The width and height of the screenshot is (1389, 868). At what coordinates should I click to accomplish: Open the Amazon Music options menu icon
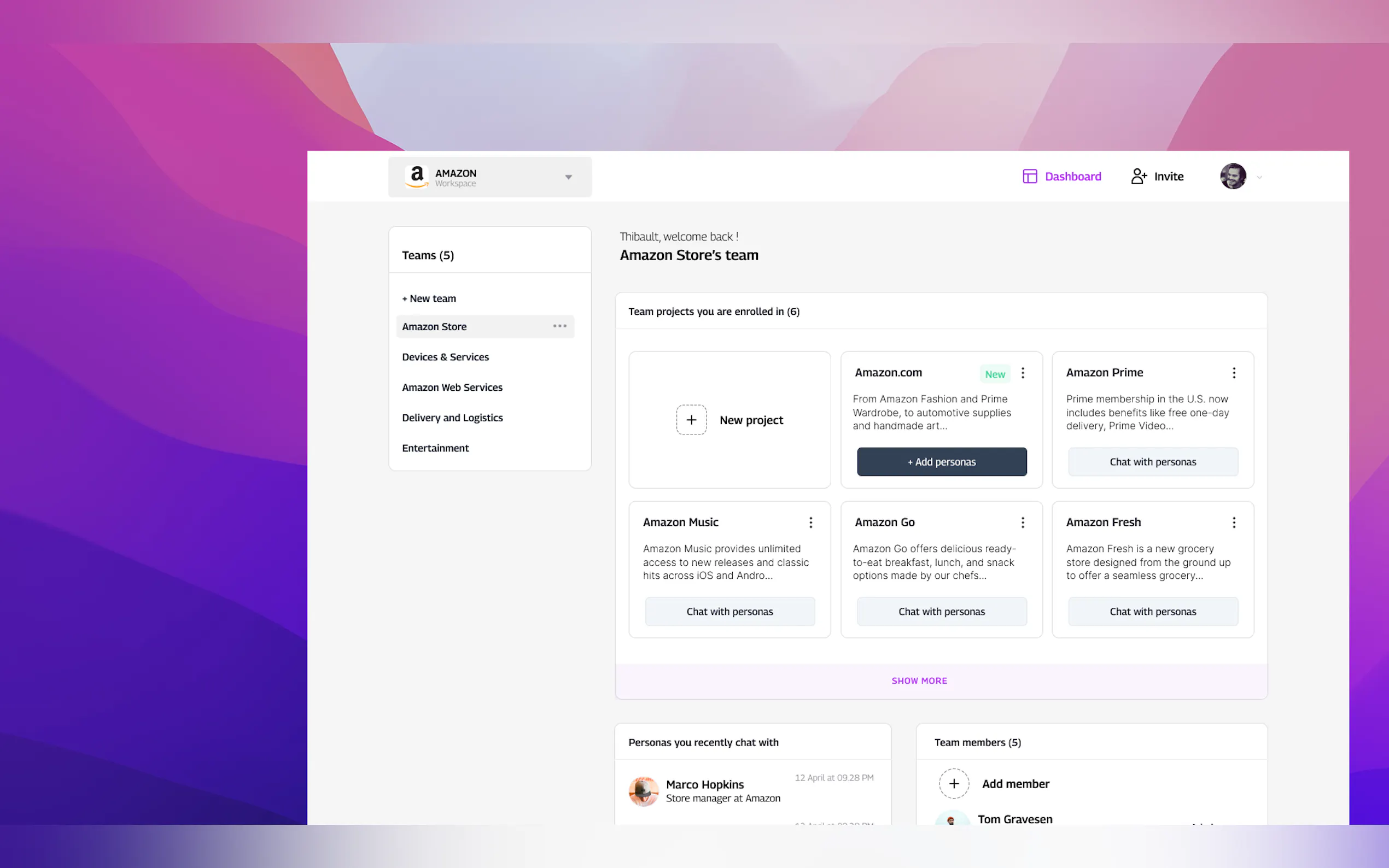click(810, 523)
